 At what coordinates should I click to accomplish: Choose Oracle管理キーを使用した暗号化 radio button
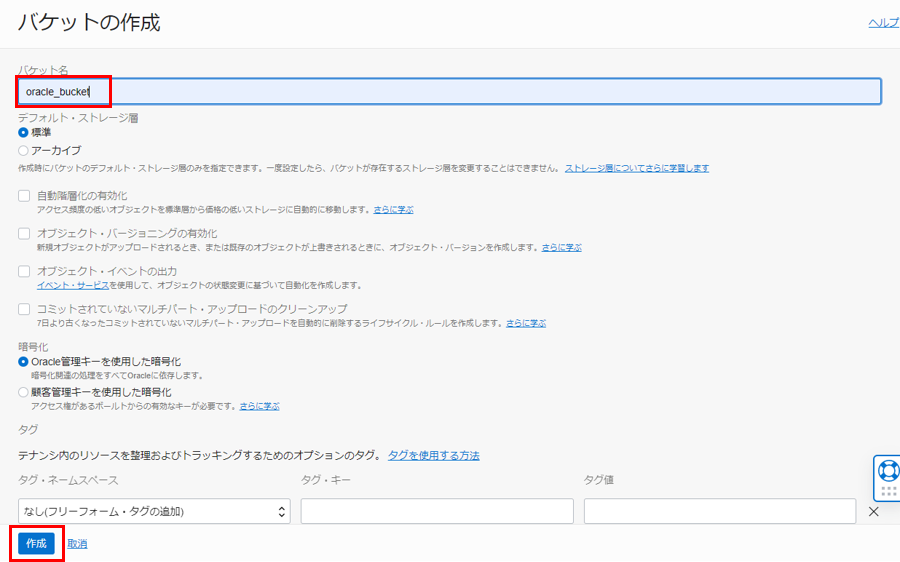tap(24, 361)
